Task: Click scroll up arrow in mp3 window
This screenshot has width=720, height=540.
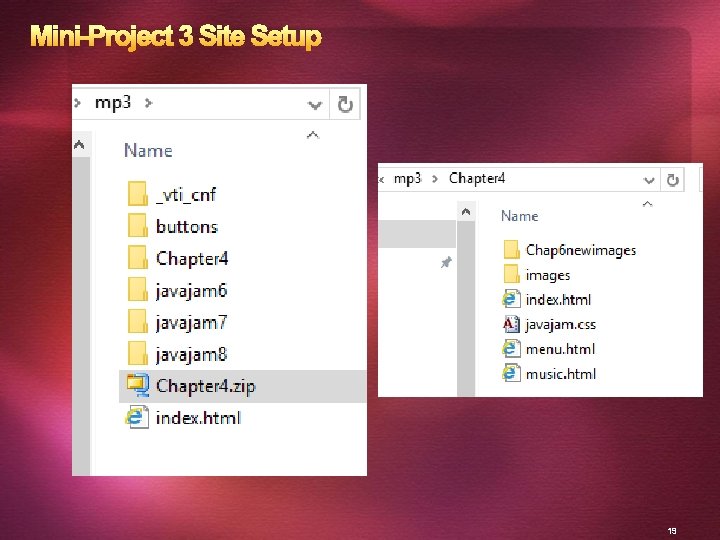Action: [79, 145]
